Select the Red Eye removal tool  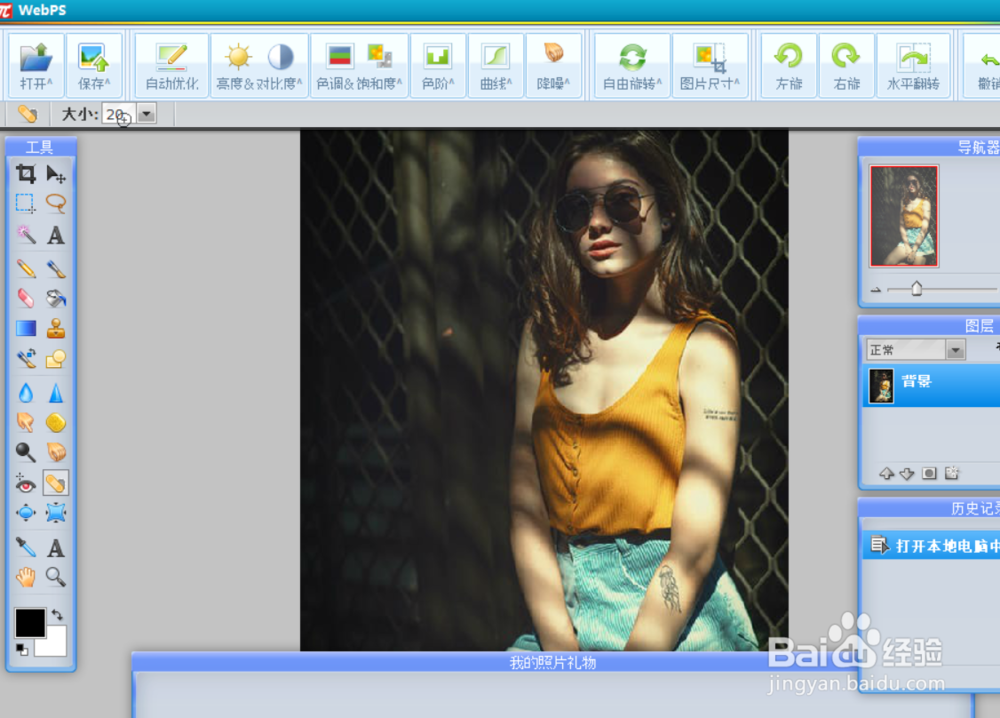coord(26,483)
